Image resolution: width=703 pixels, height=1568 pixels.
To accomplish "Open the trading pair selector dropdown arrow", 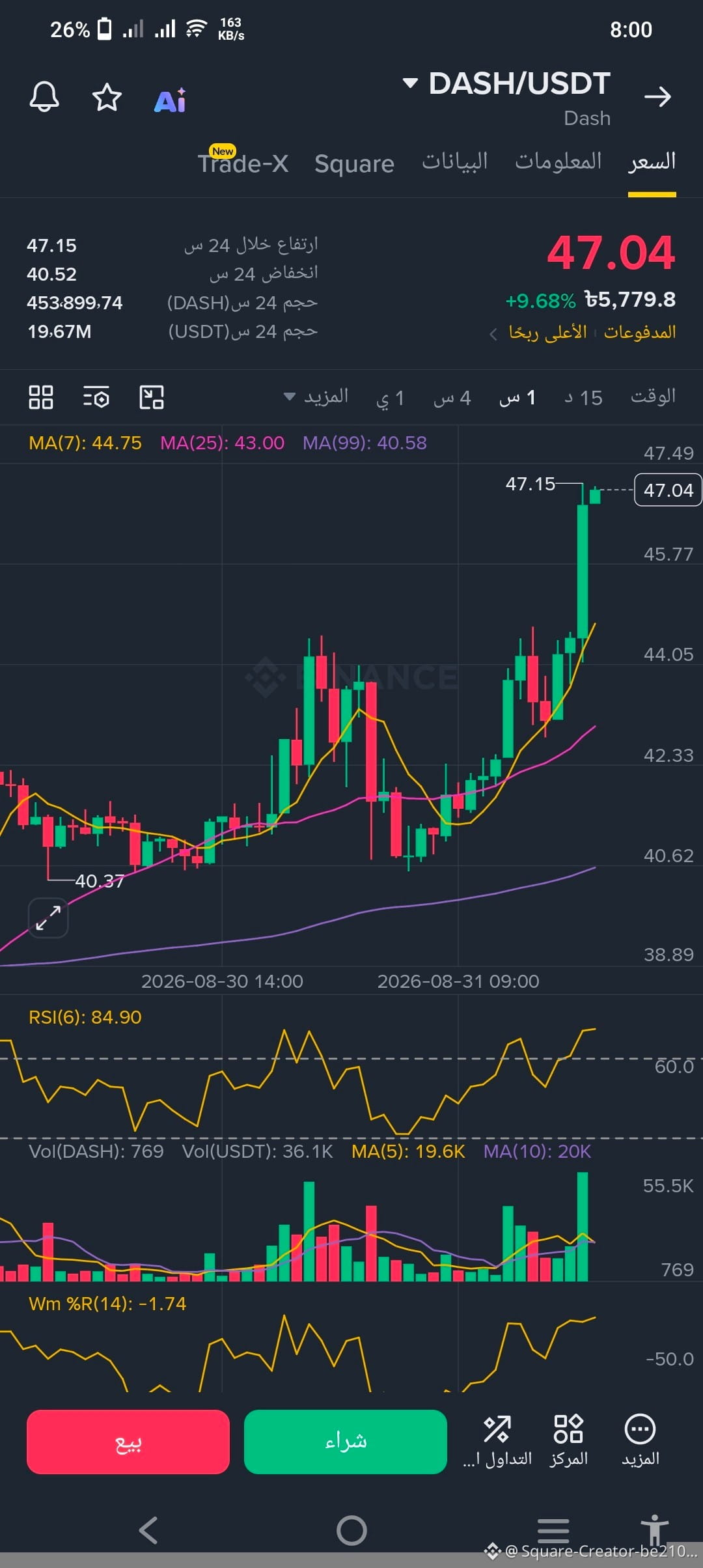I will [x=410, y=83].
